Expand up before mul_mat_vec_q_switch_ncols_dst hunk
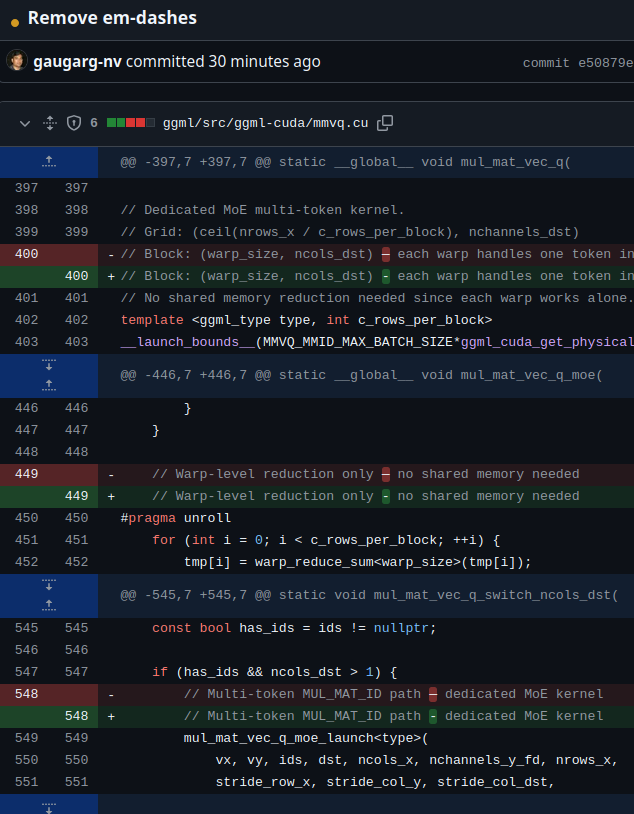 (x=49, y=605)
